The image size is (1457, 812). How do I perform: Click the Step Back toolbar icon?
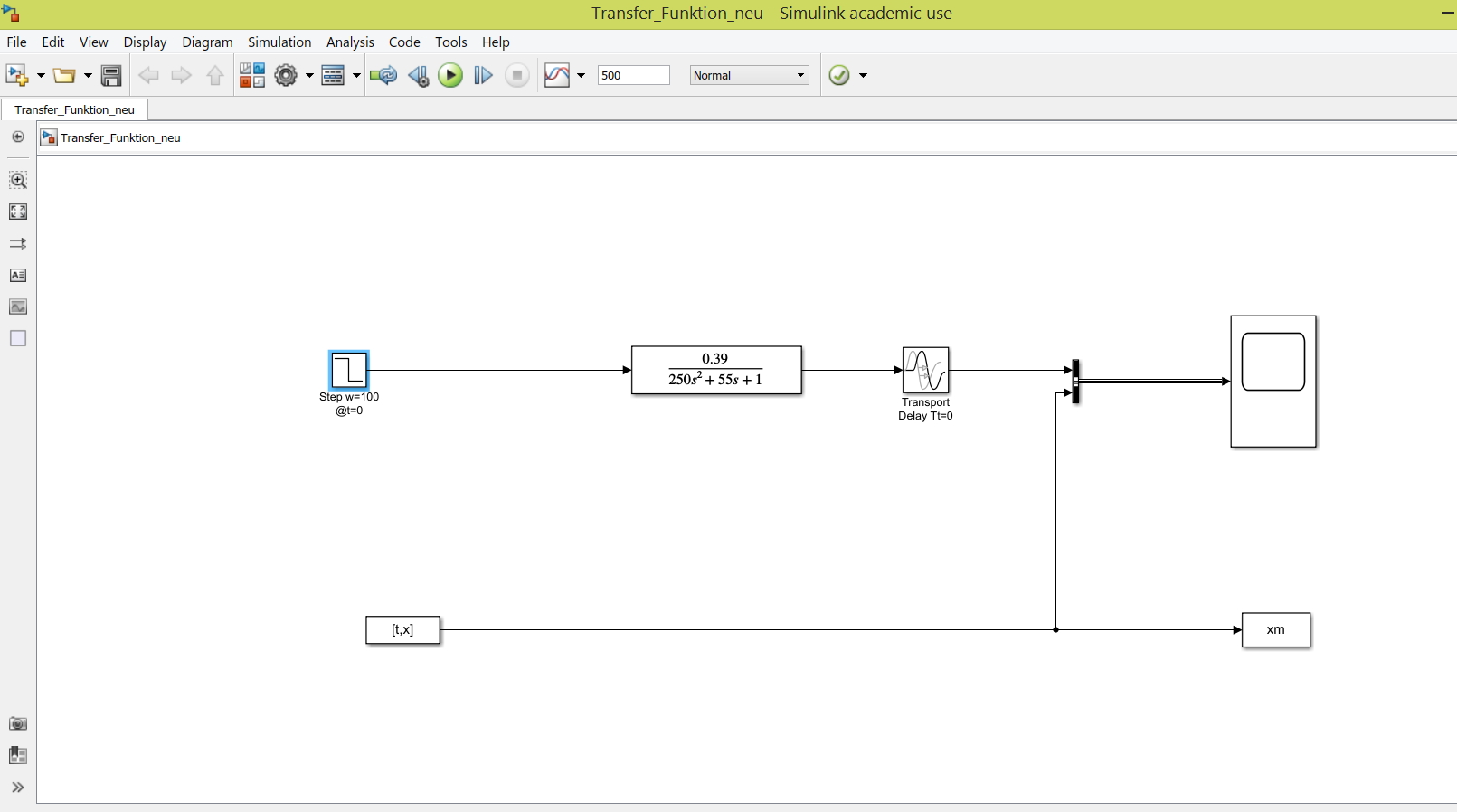[x=418, y=76]
